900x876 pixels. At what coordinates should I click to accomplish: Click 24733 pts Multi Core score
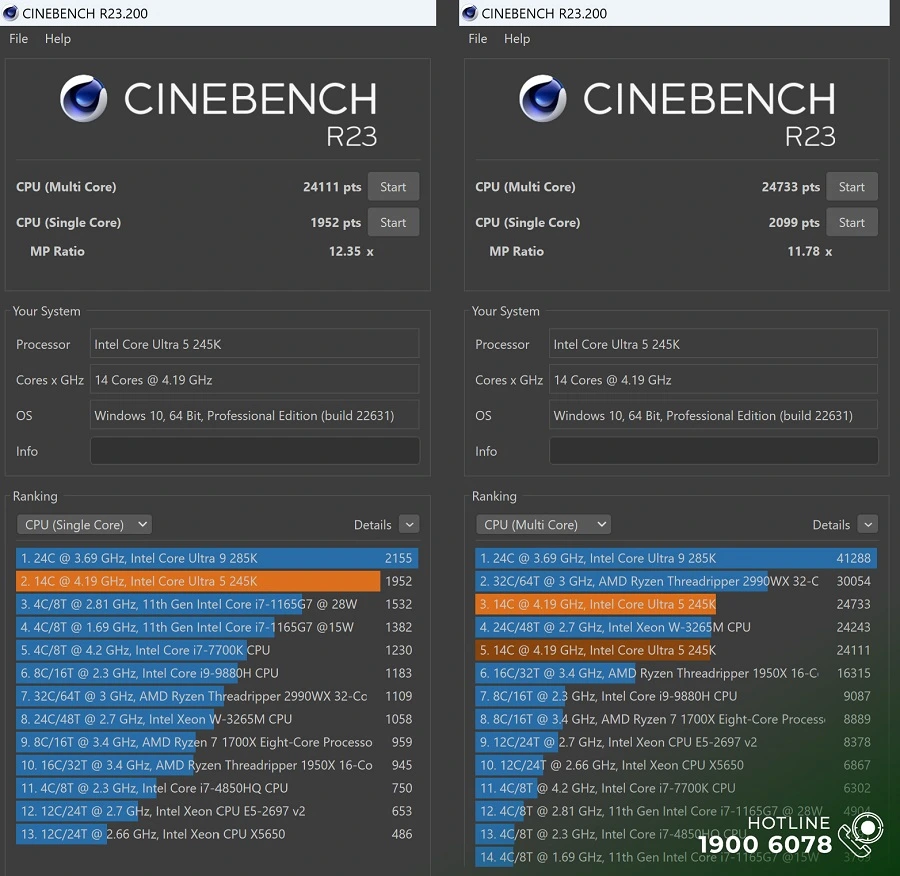pyautogui.click(x=791, y=187)
